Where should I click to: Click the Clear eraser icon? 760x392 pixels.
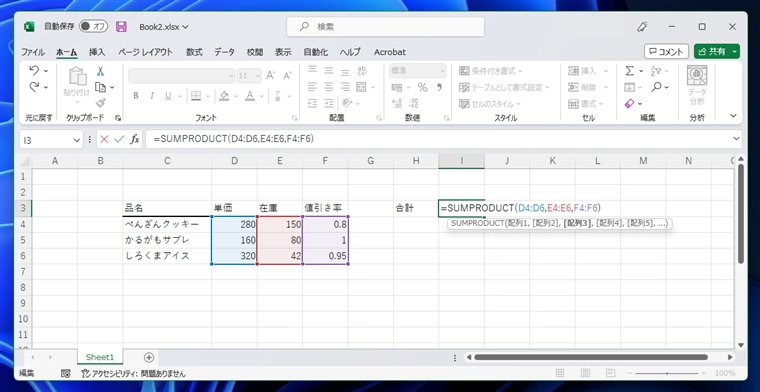(629, 103)
